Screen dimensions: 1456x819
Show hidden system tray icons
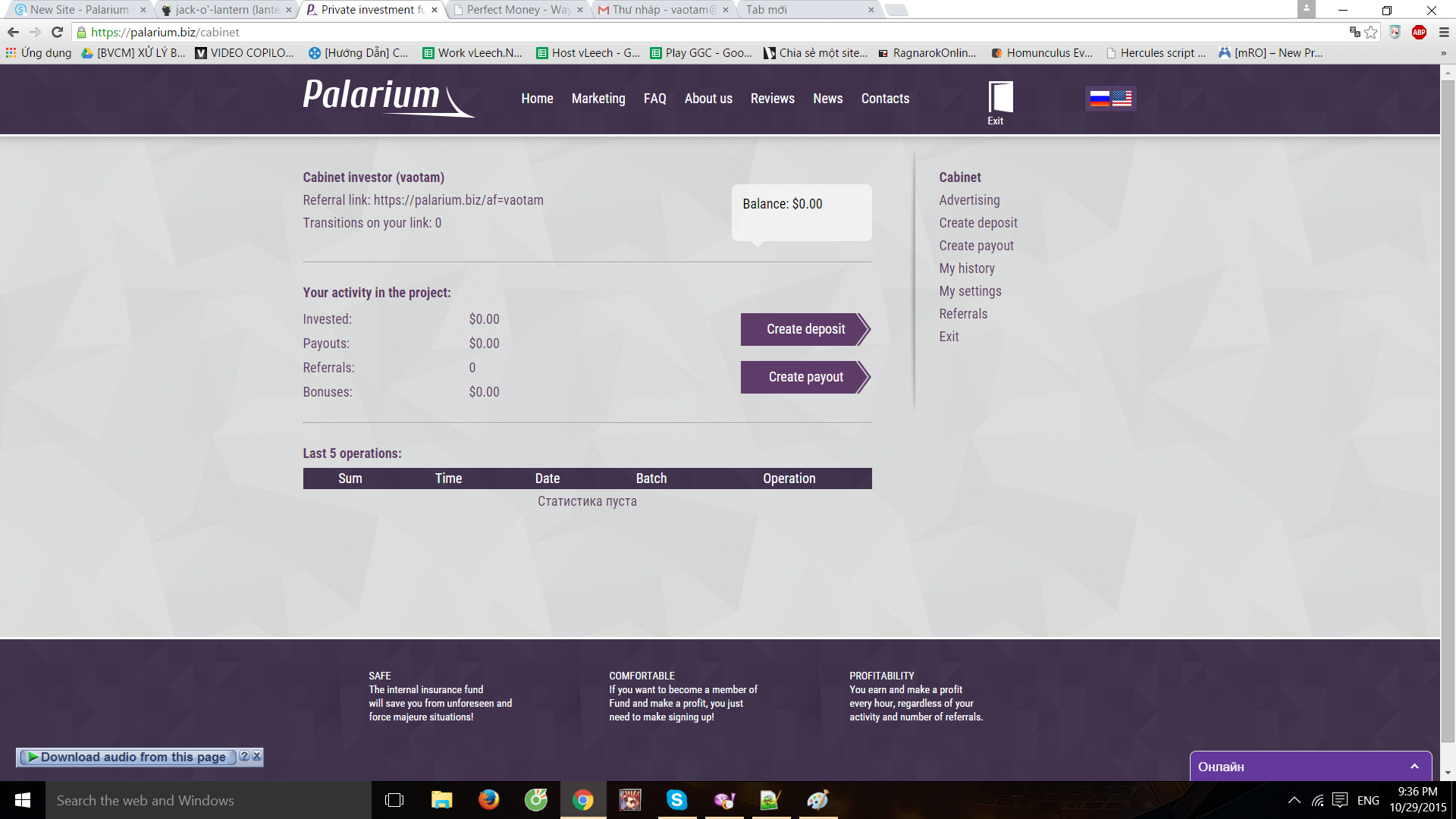coord(1294,800)
